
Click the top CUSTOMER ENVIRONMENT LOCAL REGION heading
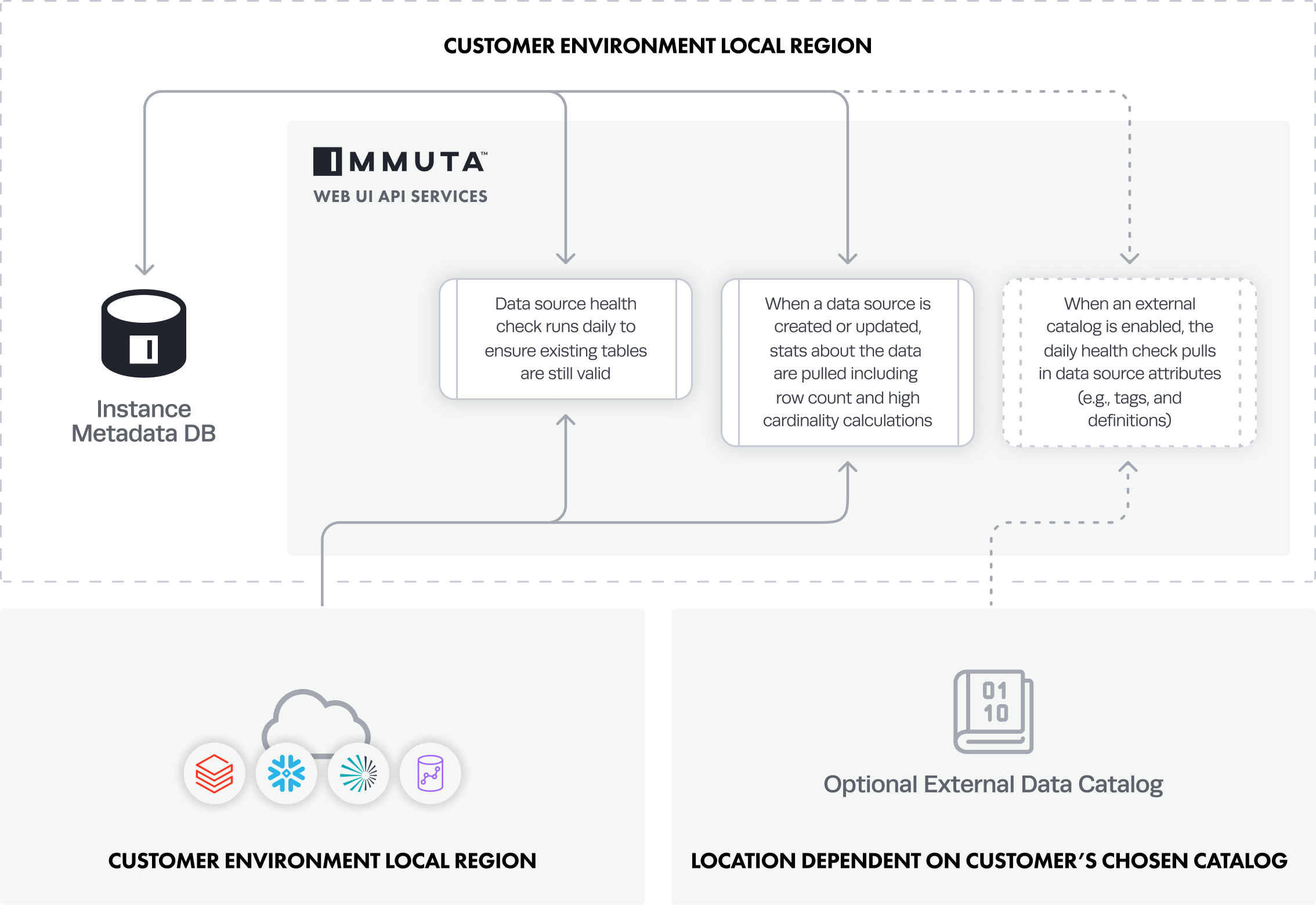pyautogui.click(x=657, y=46)
